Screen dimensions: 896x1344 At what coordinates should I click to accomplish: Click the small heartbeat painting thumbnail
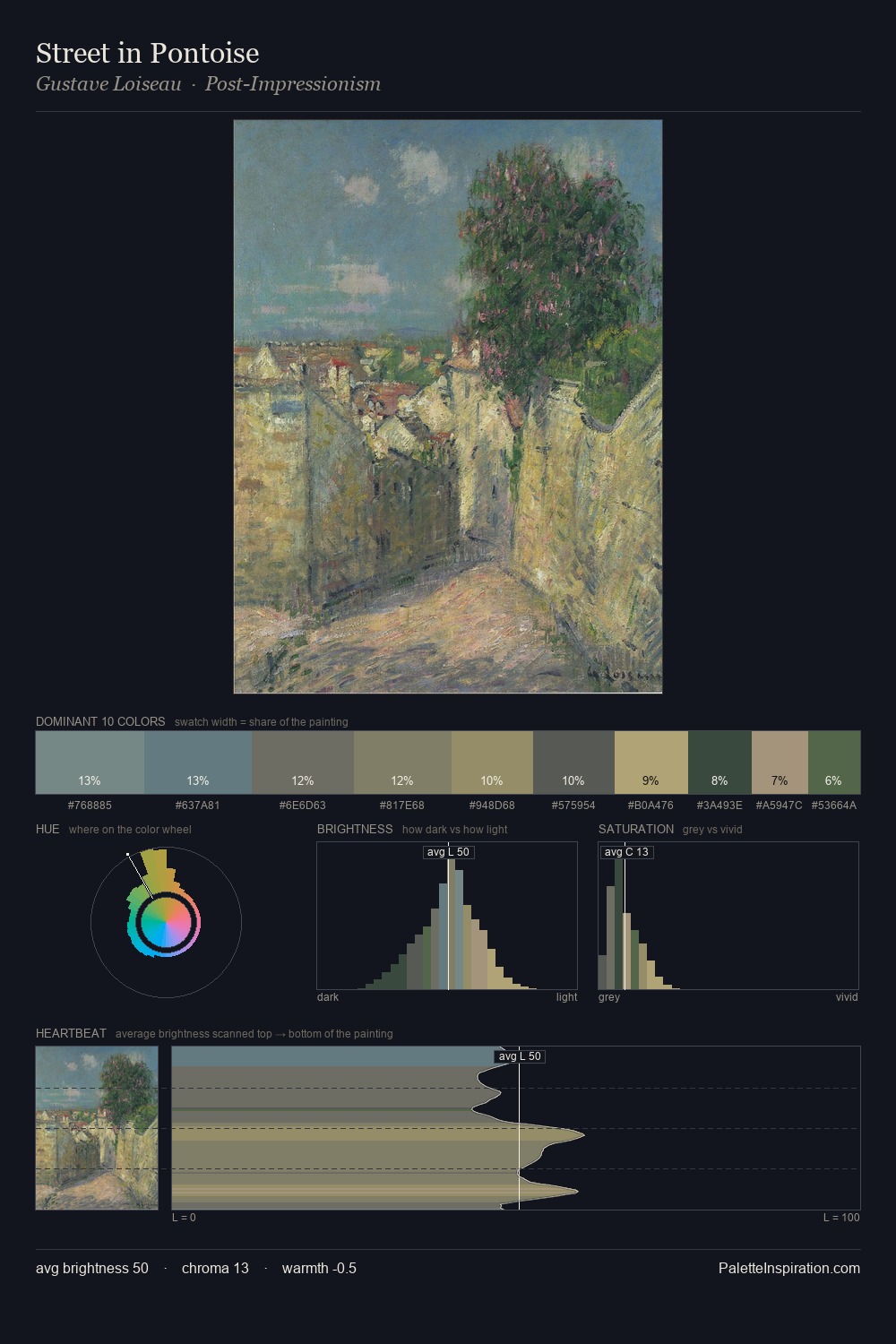click(x=97, y=1128)
